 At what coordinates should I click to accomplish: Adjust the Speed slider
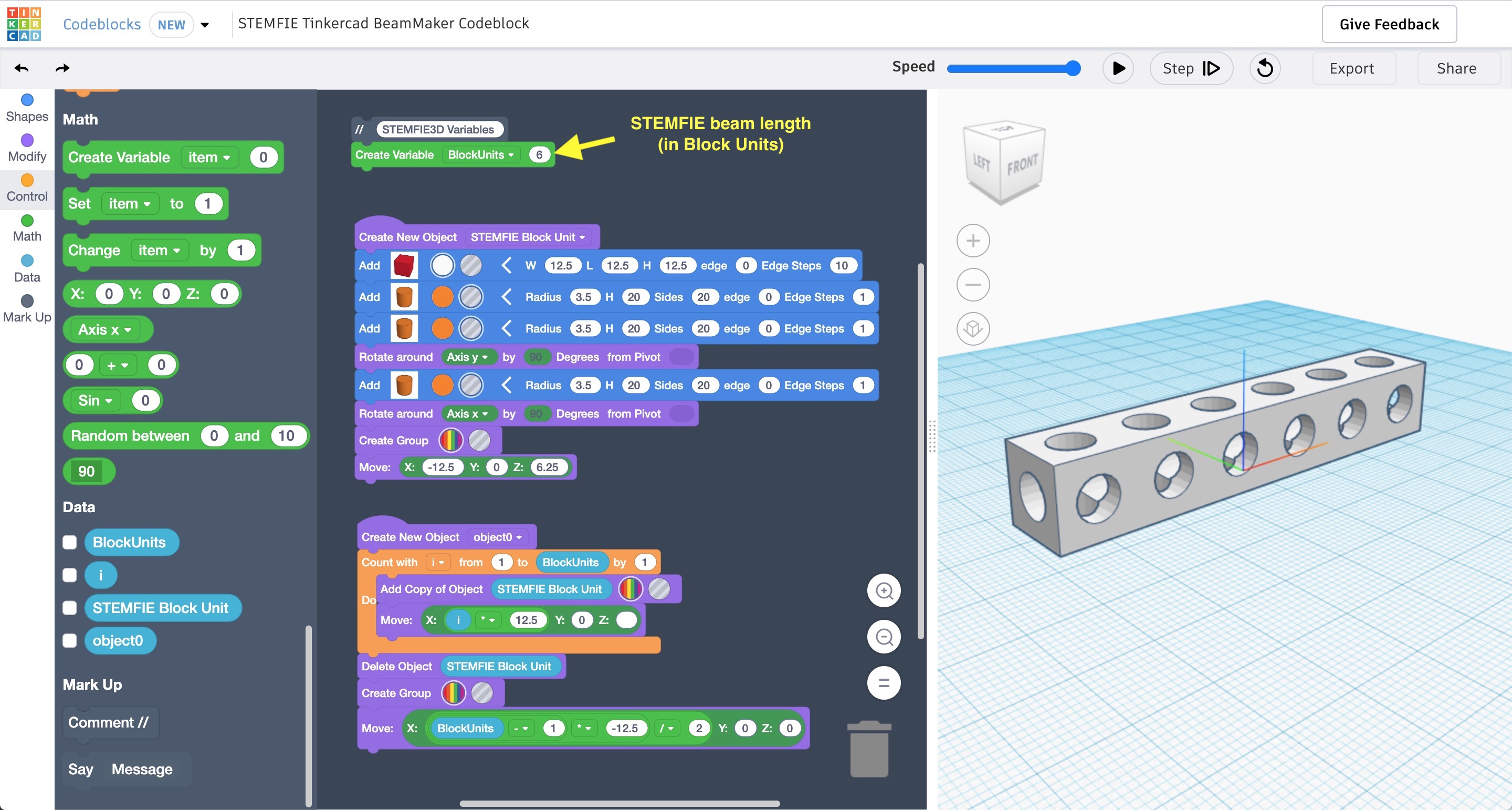[1013, 68]
